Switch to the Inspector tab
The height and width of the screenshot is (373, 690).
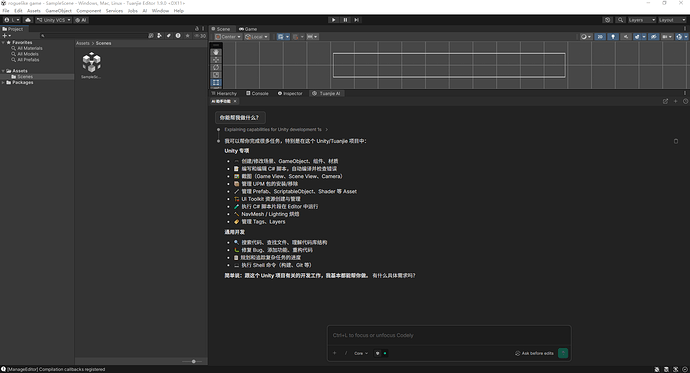point(290,93)
